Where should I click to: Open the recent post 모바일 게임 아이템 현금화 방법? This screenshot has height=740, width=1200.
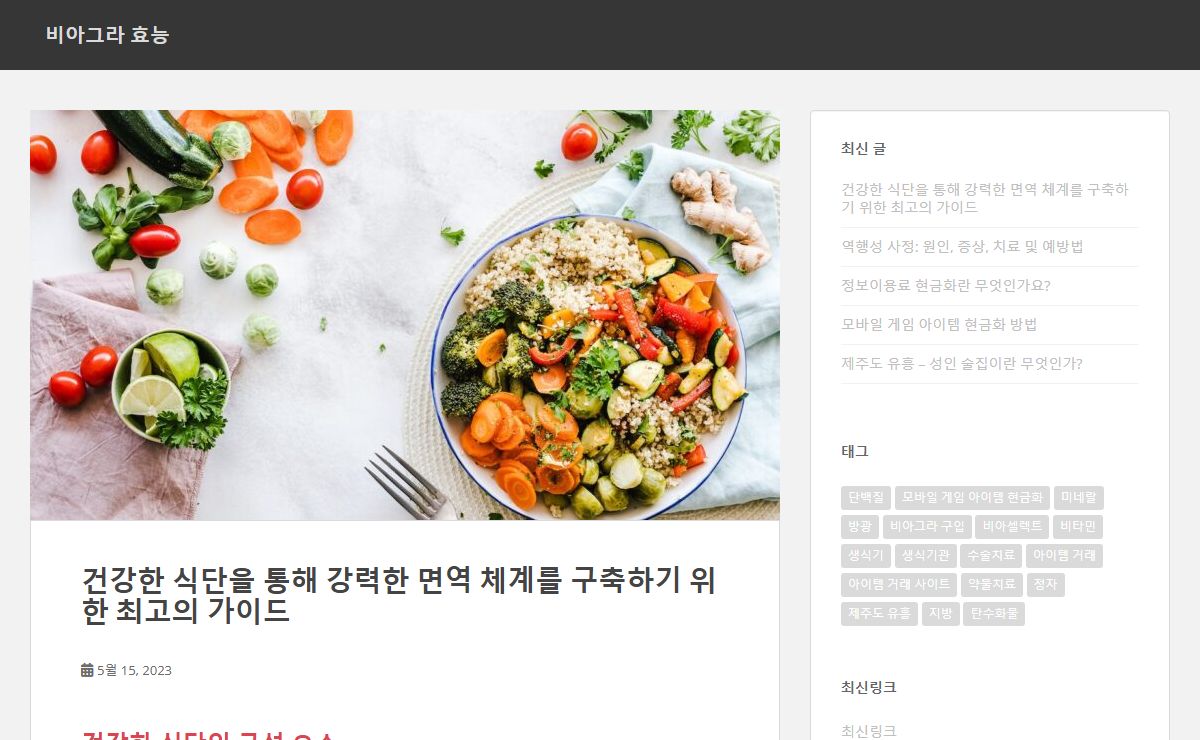(939, 324)
